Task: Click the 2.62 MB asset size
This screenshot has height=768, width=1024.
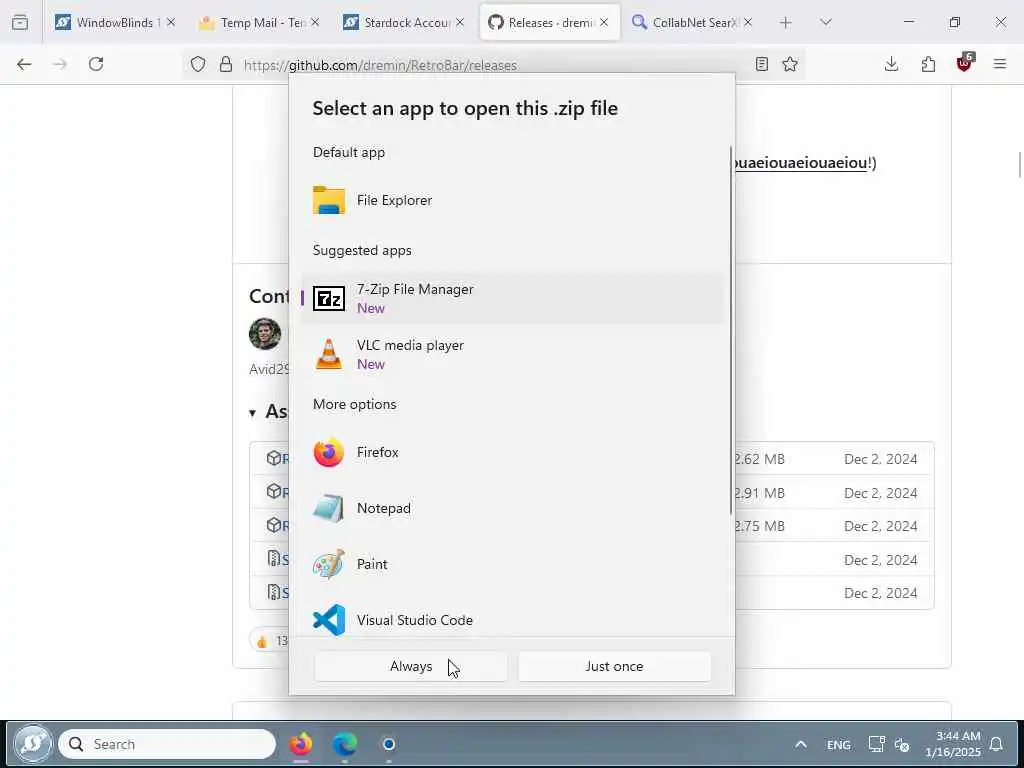Action: 760,459
